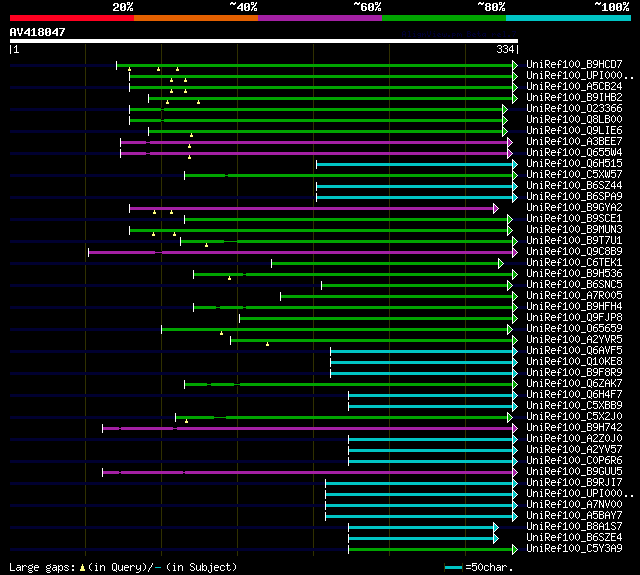Click UniRef100_Q655W4 label
Image resolution: width=640 pixels, height=575 pixels.
(574, 153)
